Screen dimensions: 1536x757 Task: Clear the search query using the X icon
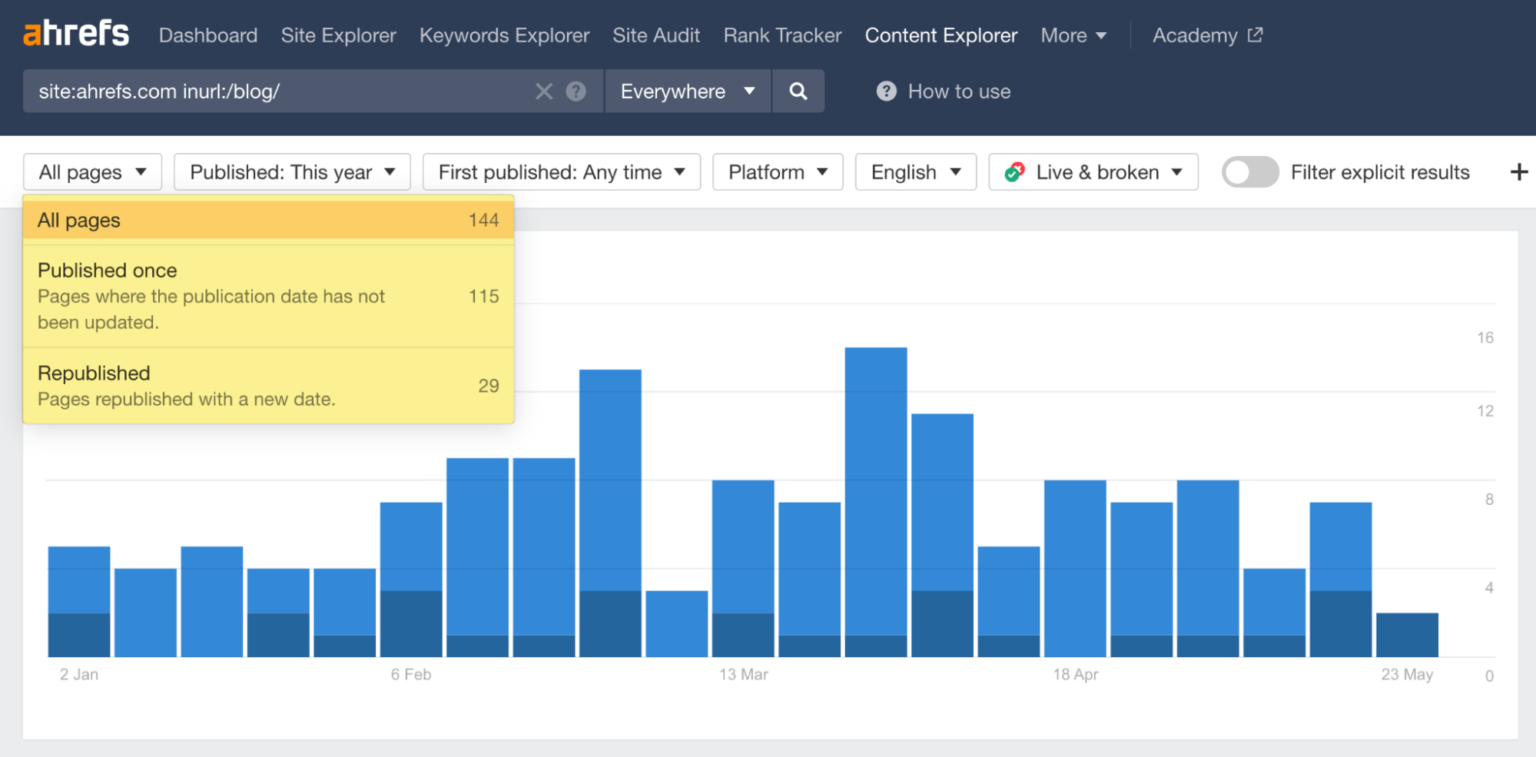544,90
